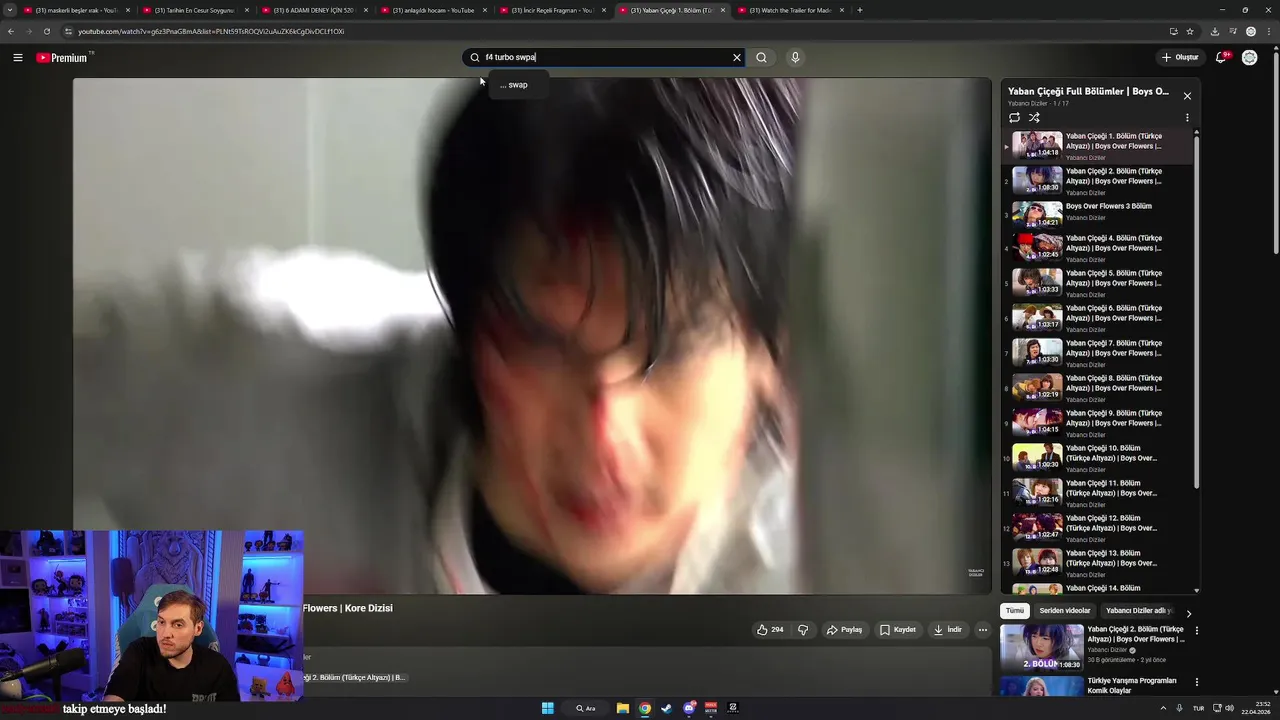The image size is (1280, 720).
Task: Click the browser address bar URL
Action: 211,31
